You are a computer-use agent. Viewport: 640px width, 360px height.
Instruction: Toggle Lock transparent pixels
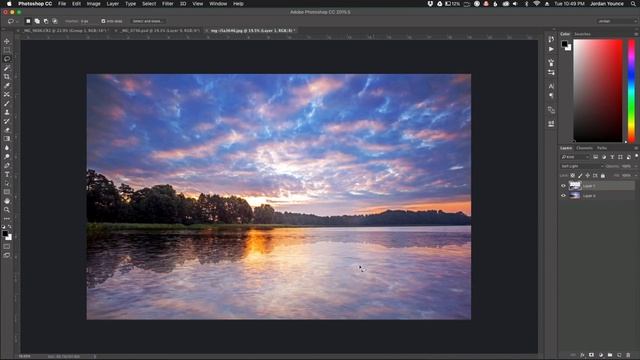tap(573, 176)
